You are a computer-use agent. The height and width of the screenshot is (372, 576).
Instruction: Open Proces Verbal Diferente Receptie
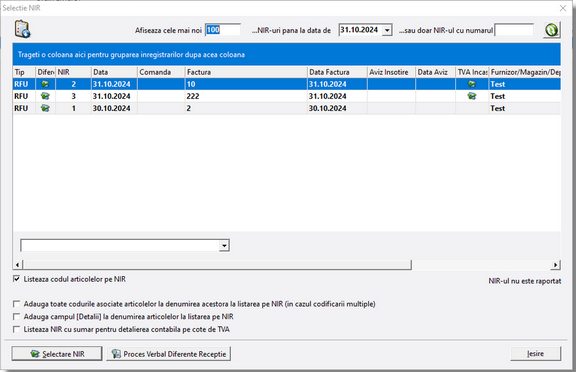pos(169,354)
